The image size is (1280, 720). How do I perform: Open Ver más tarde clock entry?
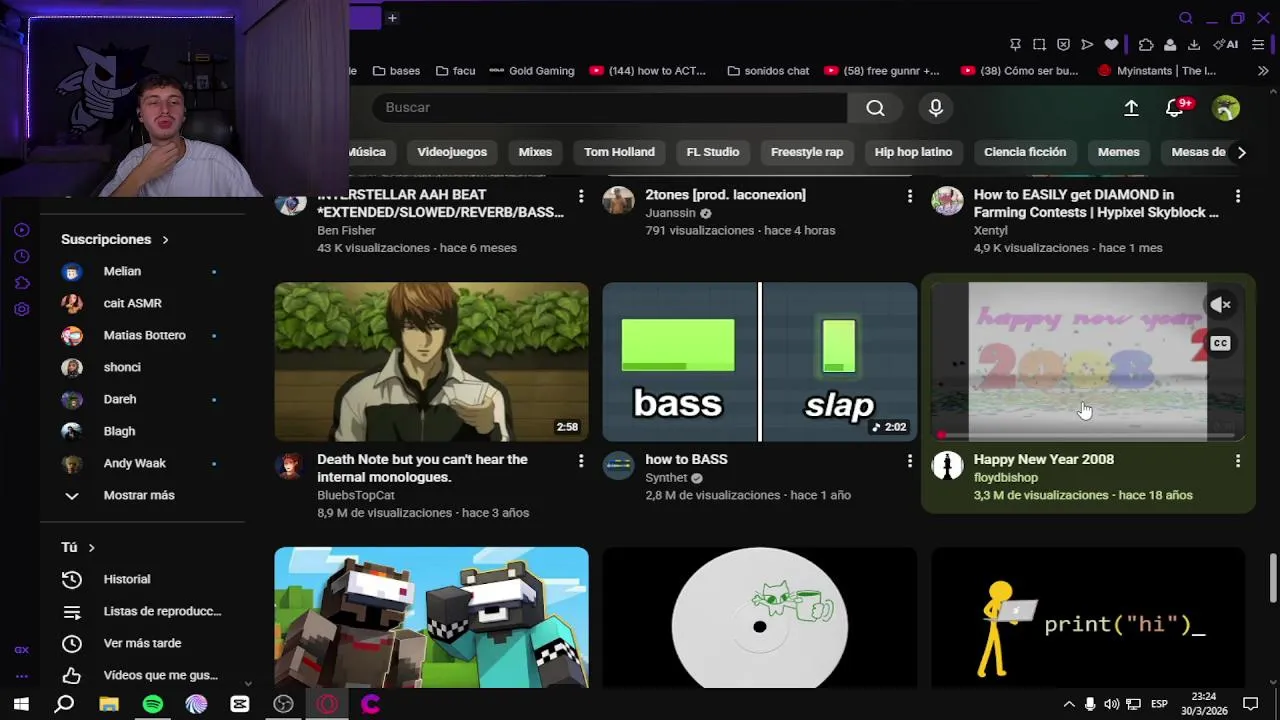(141, 643)
